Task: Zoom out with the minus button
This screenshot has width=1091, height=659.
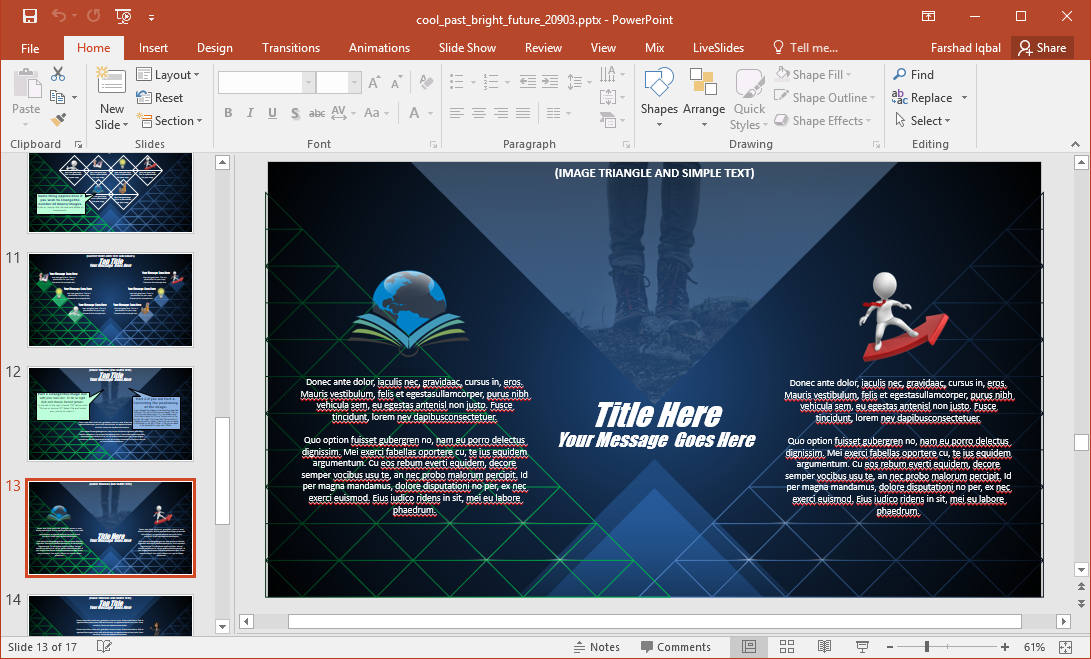Action: pyautogui.click(x=890, y=646)
